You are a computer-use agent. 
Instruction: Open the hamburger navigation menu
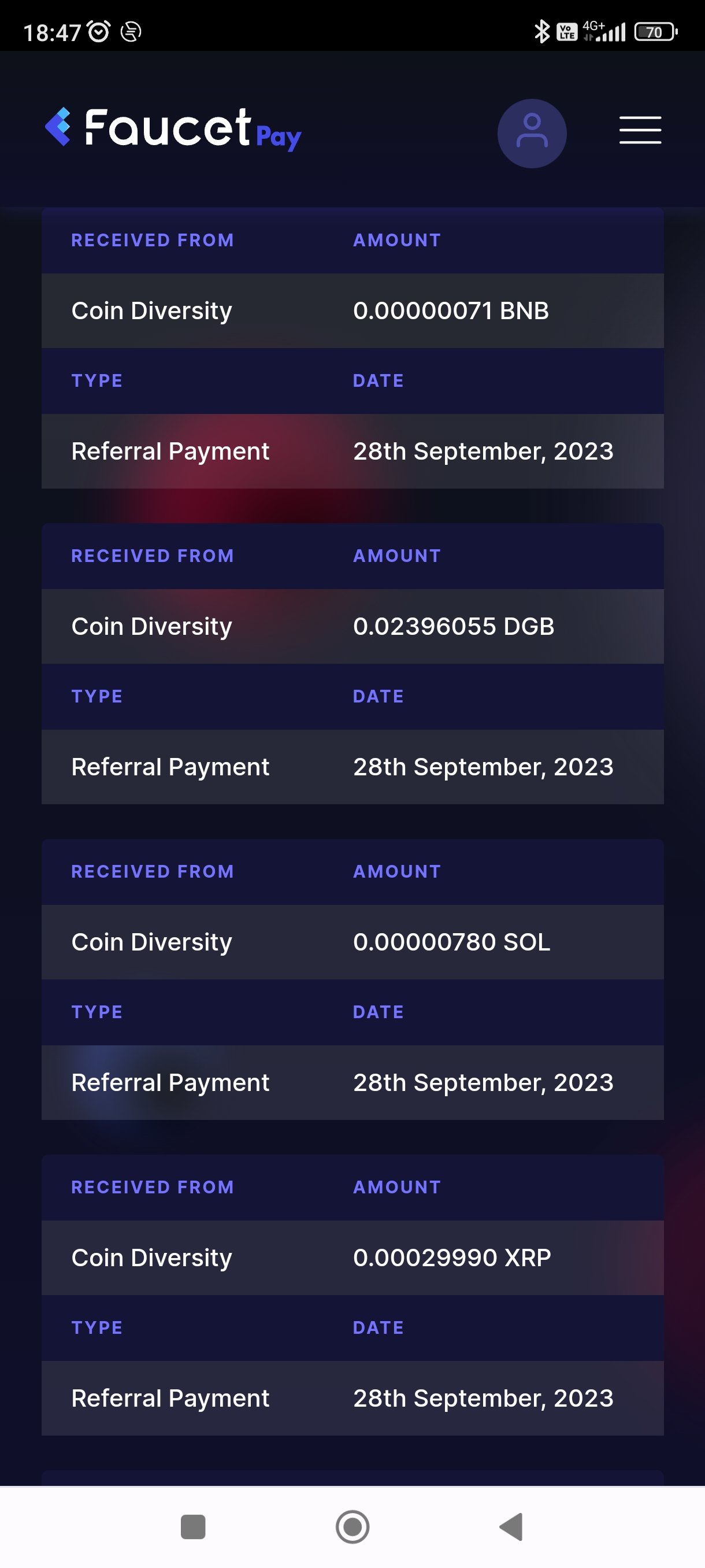(x=640, y=130)
